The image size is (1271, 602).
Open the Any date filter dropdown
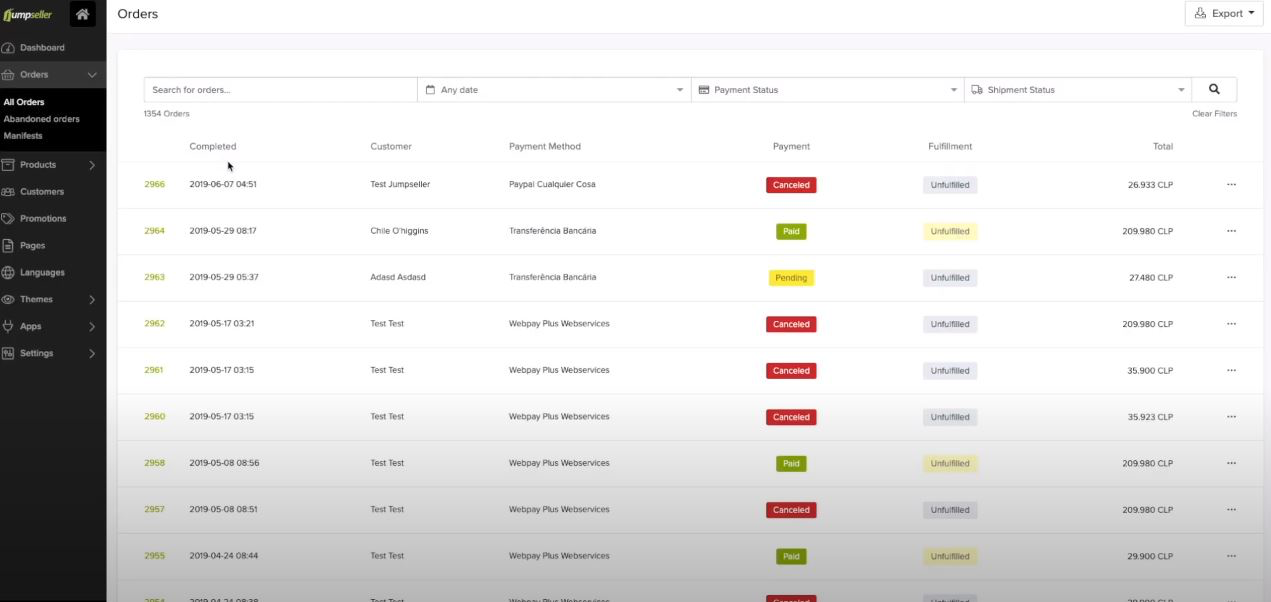554,90
